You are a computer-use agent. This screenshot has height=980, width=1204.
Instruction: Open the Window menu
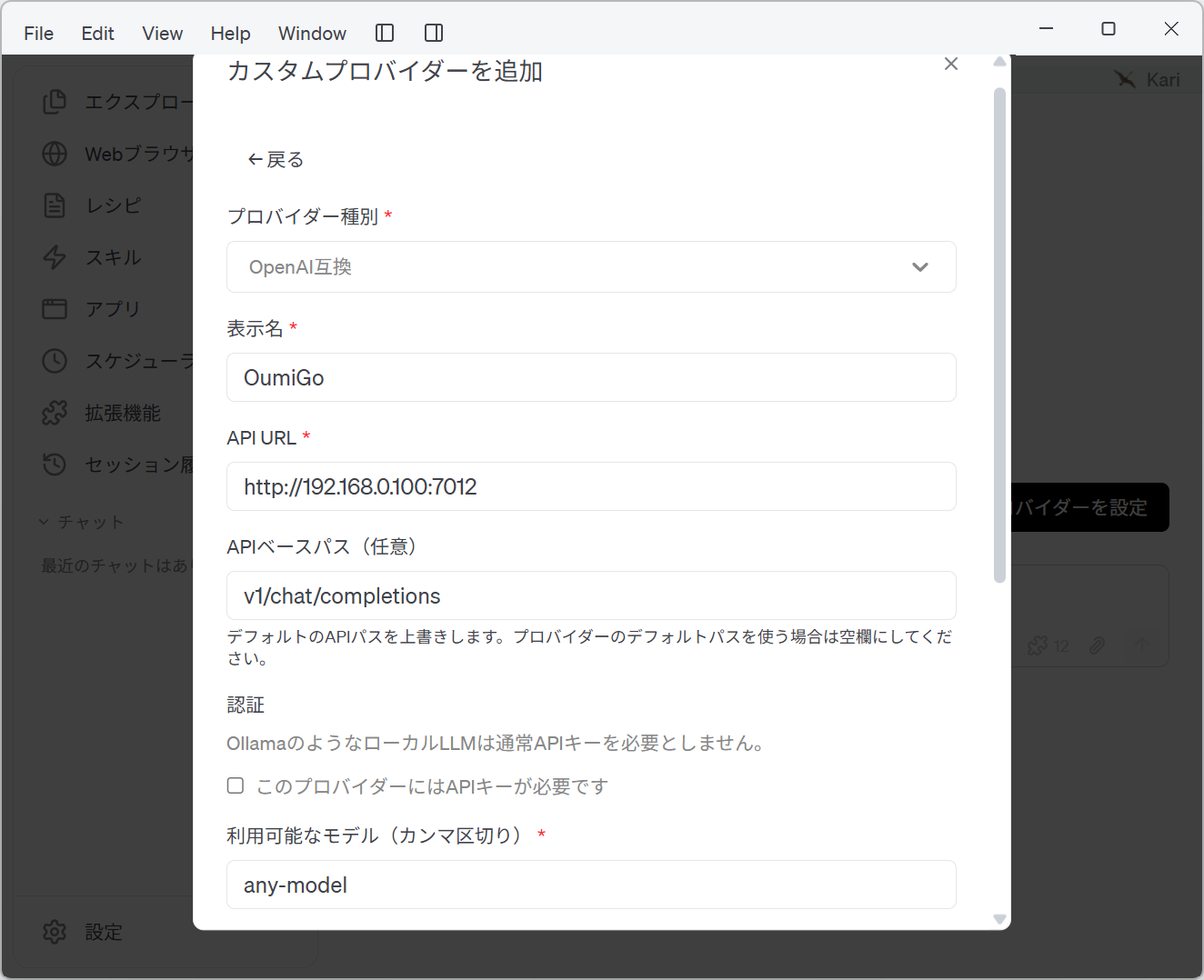click(x=312, y=34)
